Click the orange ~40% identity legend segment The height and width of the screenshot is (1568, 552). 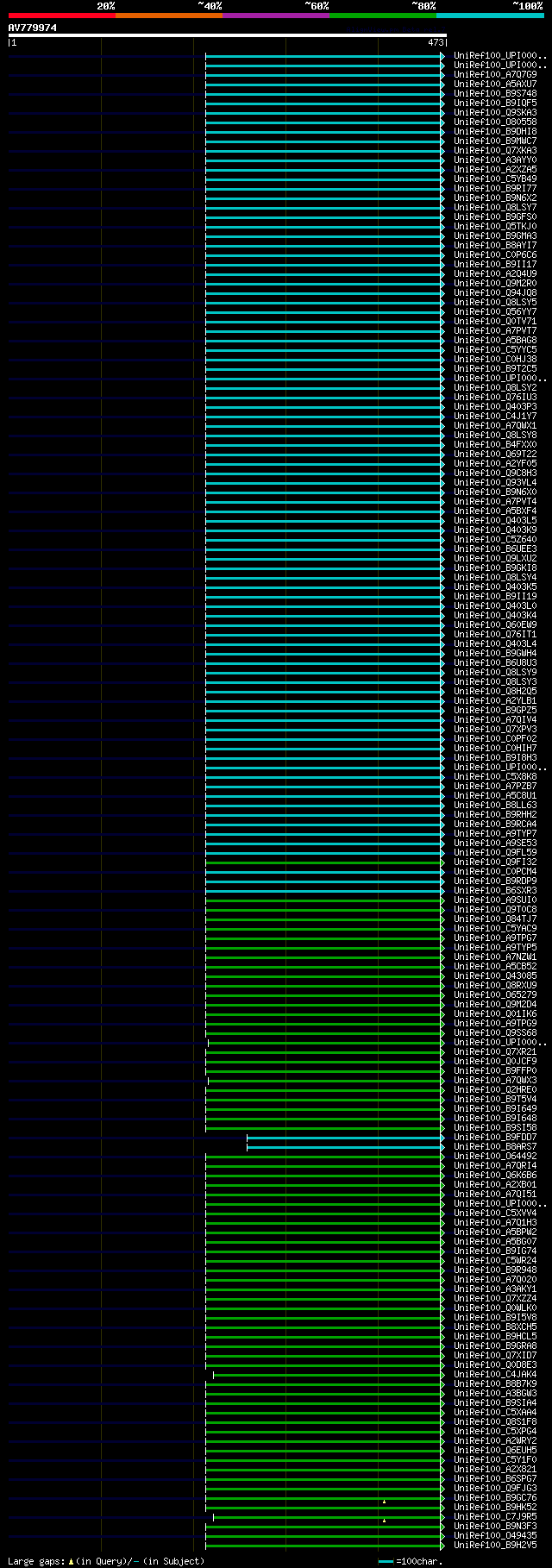point(169,16)
